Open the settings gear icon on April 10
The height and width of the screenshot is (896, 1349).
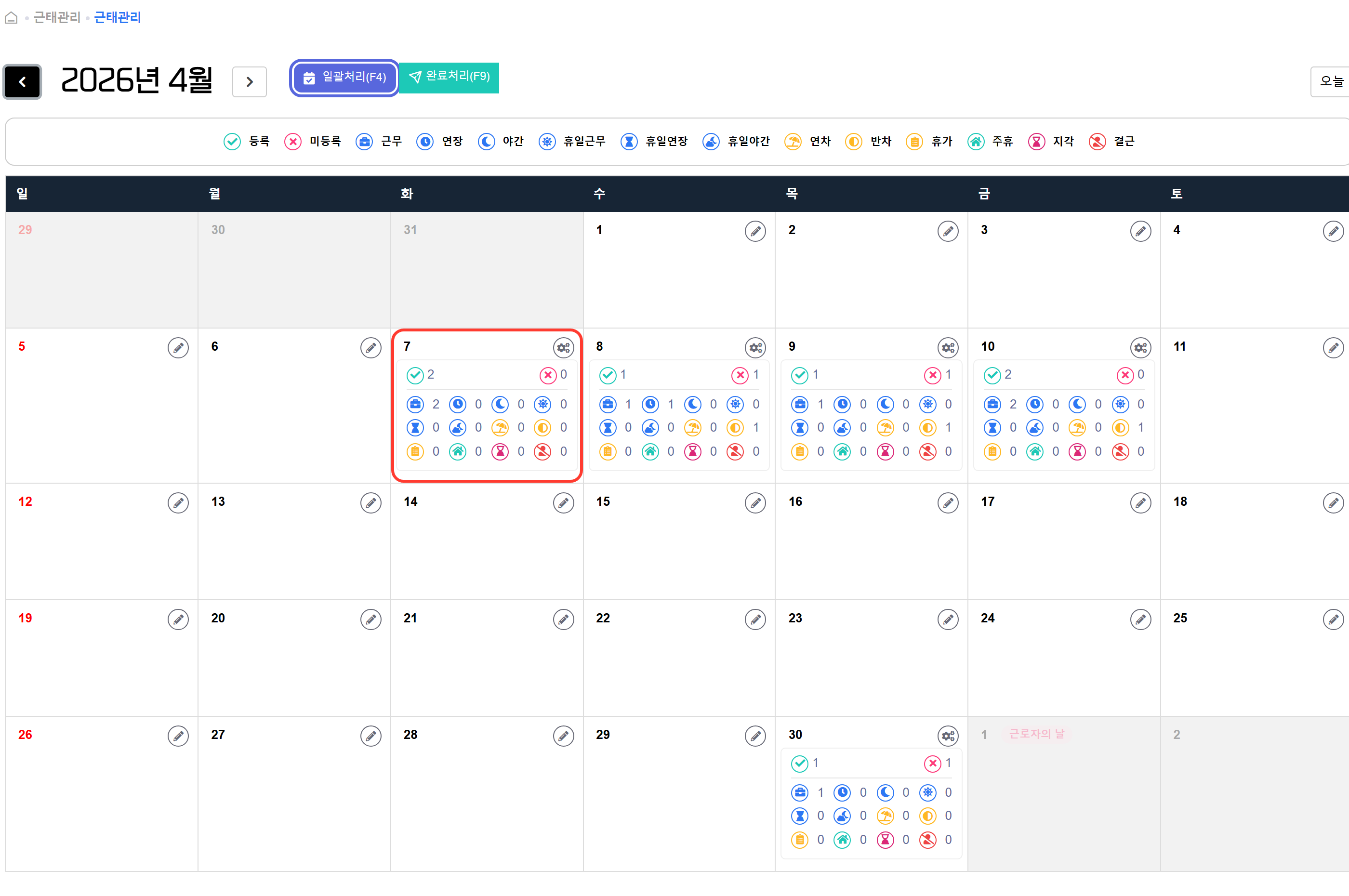coord(1140,347)
